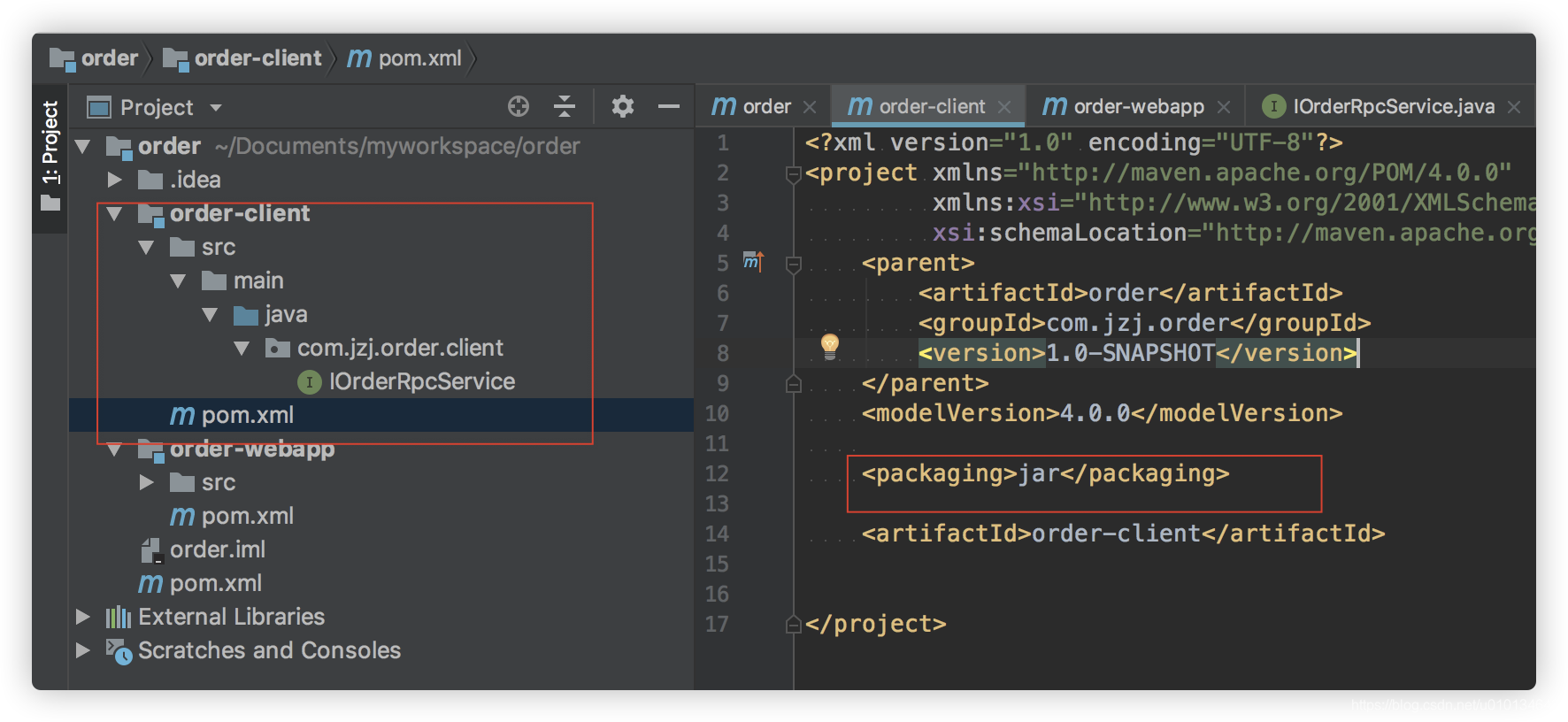
Task: Select order.iml in the project tree
Action: (218, 549)
